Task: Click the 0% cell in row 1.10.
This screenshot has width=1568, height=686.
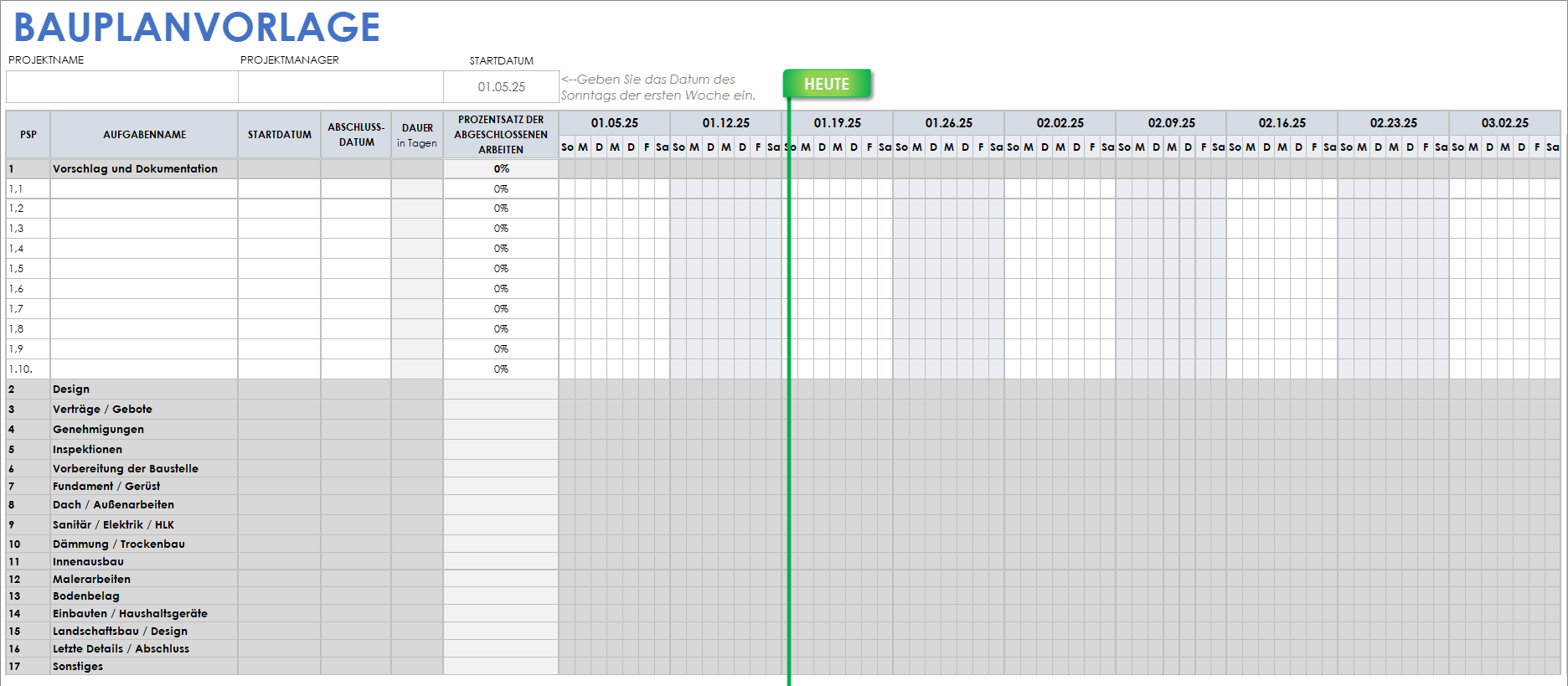Action: pos(501,369)
